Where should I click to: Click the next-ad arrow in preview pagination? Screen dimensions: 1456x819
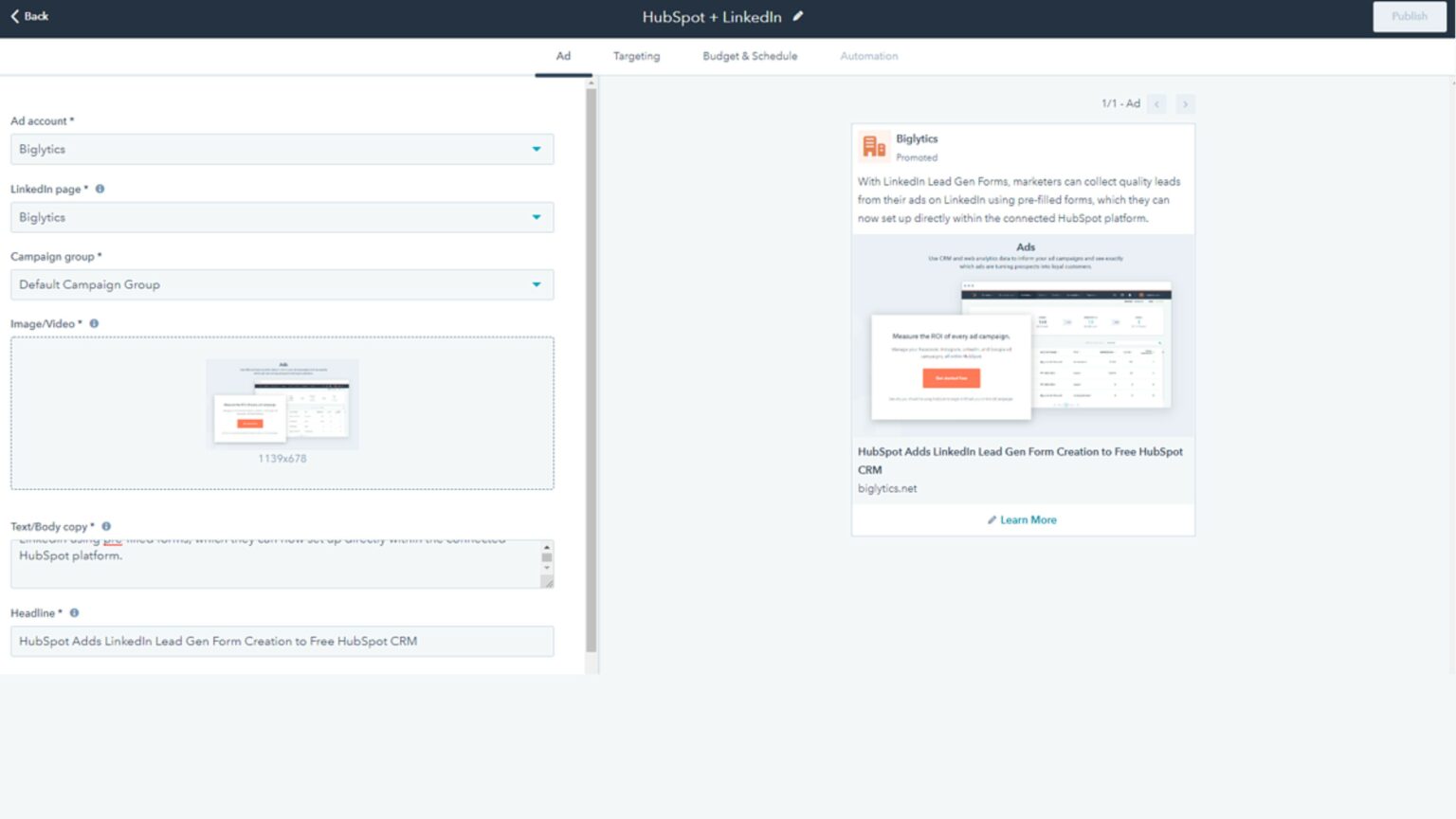coord(1185,104)
